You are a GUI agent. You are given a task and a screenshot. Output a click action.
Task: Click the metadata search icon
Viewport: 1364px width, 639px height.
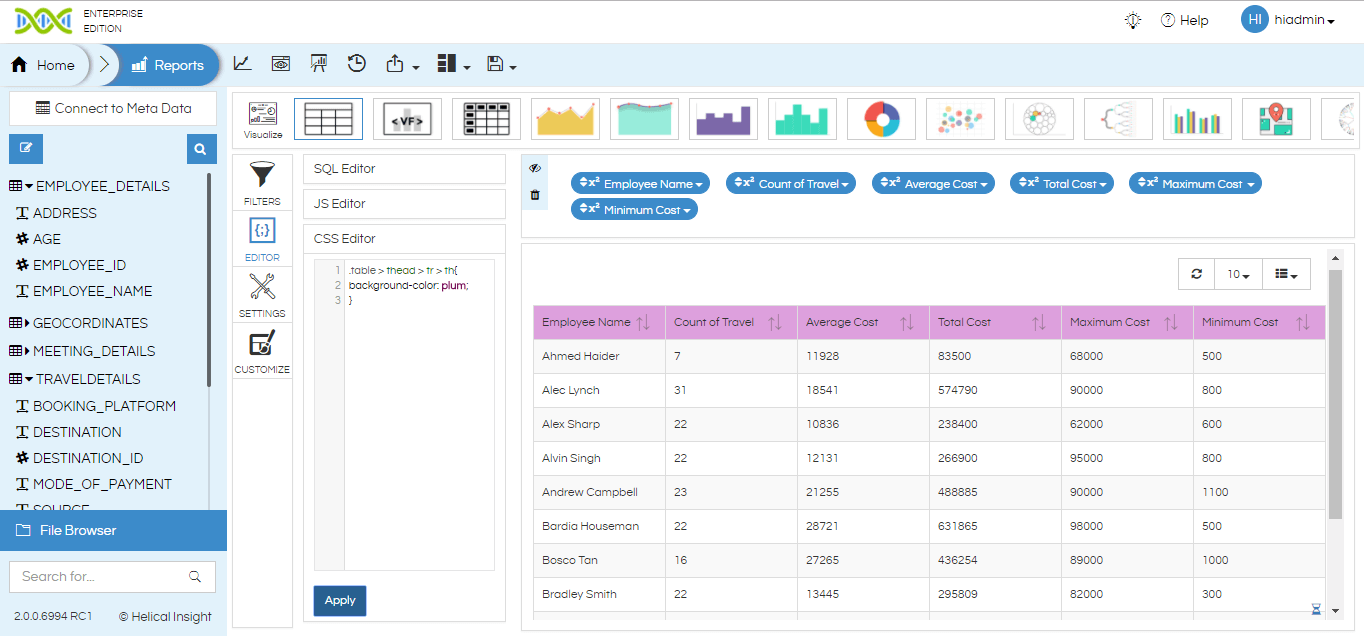tap(201, 149)
